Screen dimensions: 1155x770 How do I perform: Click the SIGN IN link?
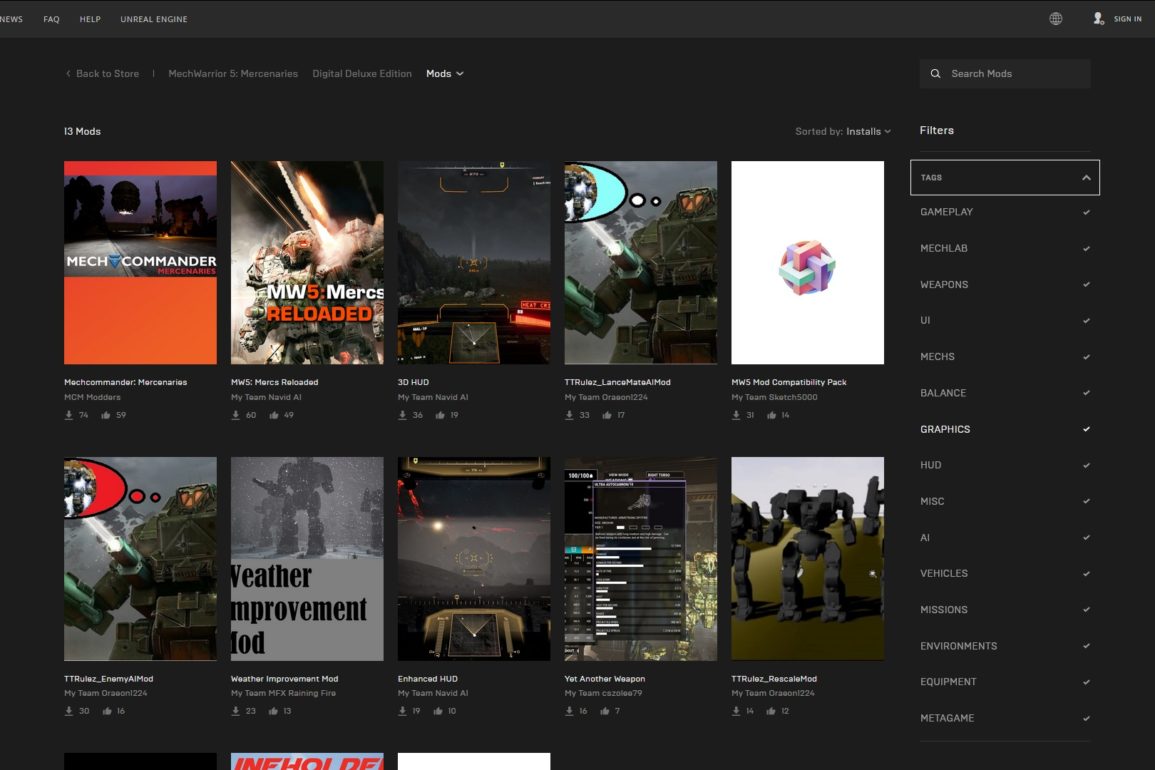pyautogui.click(x=1128, y=19)
